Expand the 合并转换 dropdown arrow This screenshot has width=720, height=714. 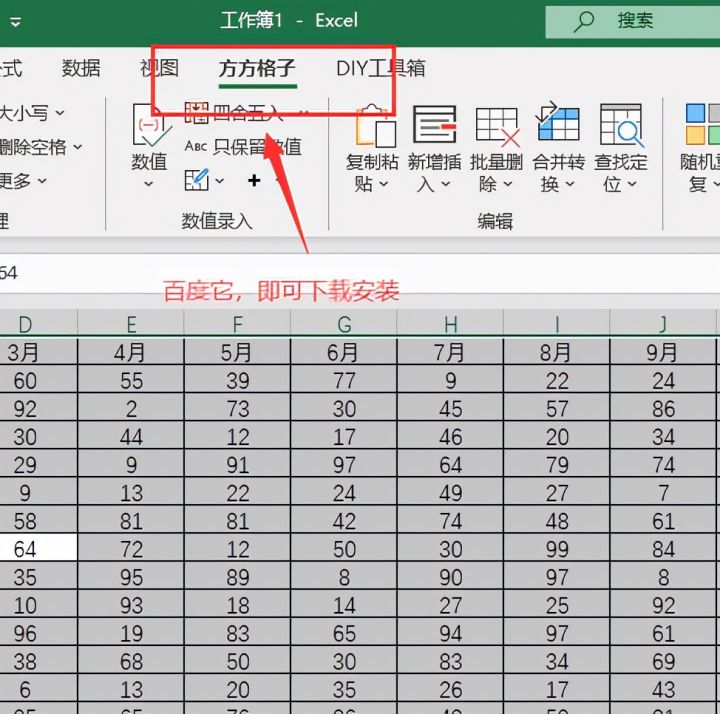click(x=570, y=184)
